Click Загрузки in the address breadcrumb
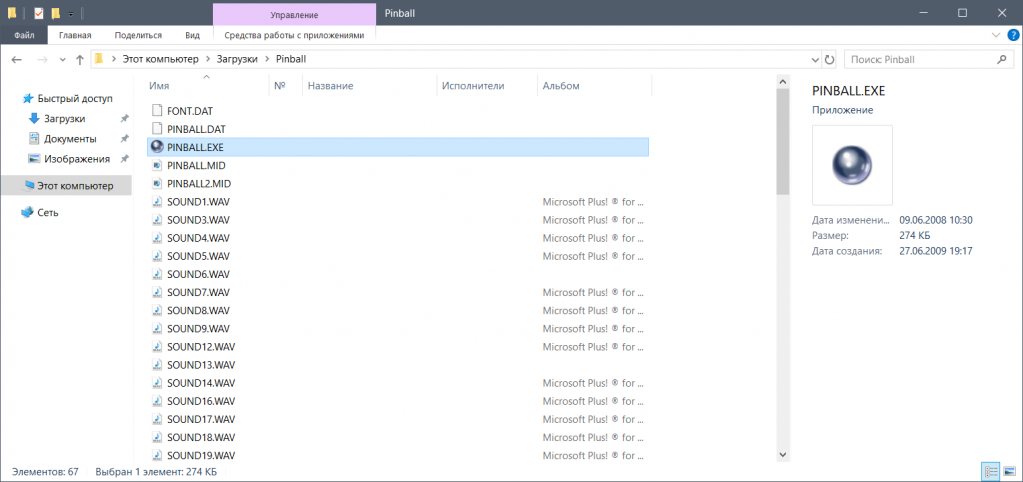1023x482 pixels. pyautogui.click(x=239, y=60)
